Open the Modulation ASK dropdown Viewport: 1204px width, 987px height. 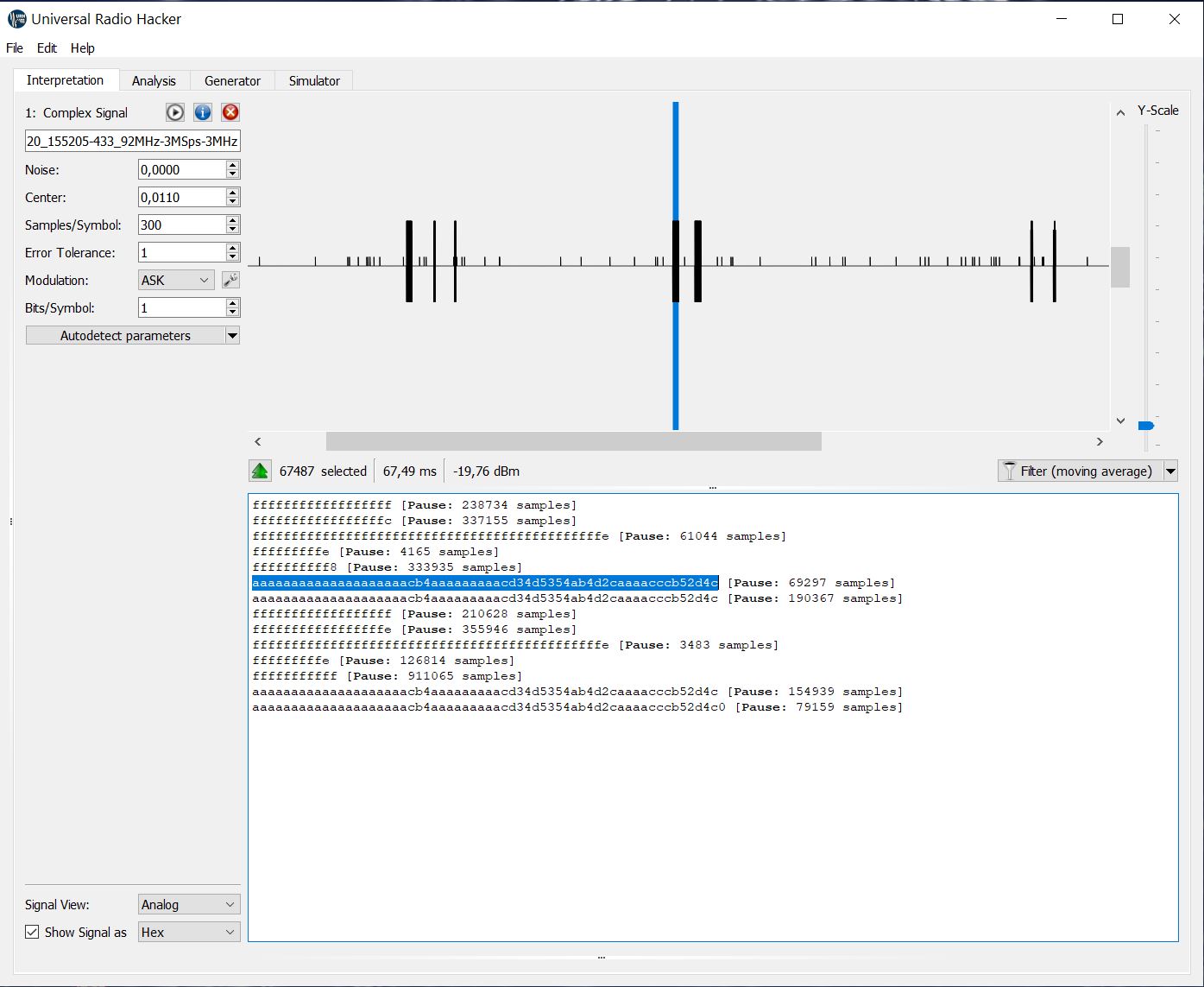(x=177, y=280)
